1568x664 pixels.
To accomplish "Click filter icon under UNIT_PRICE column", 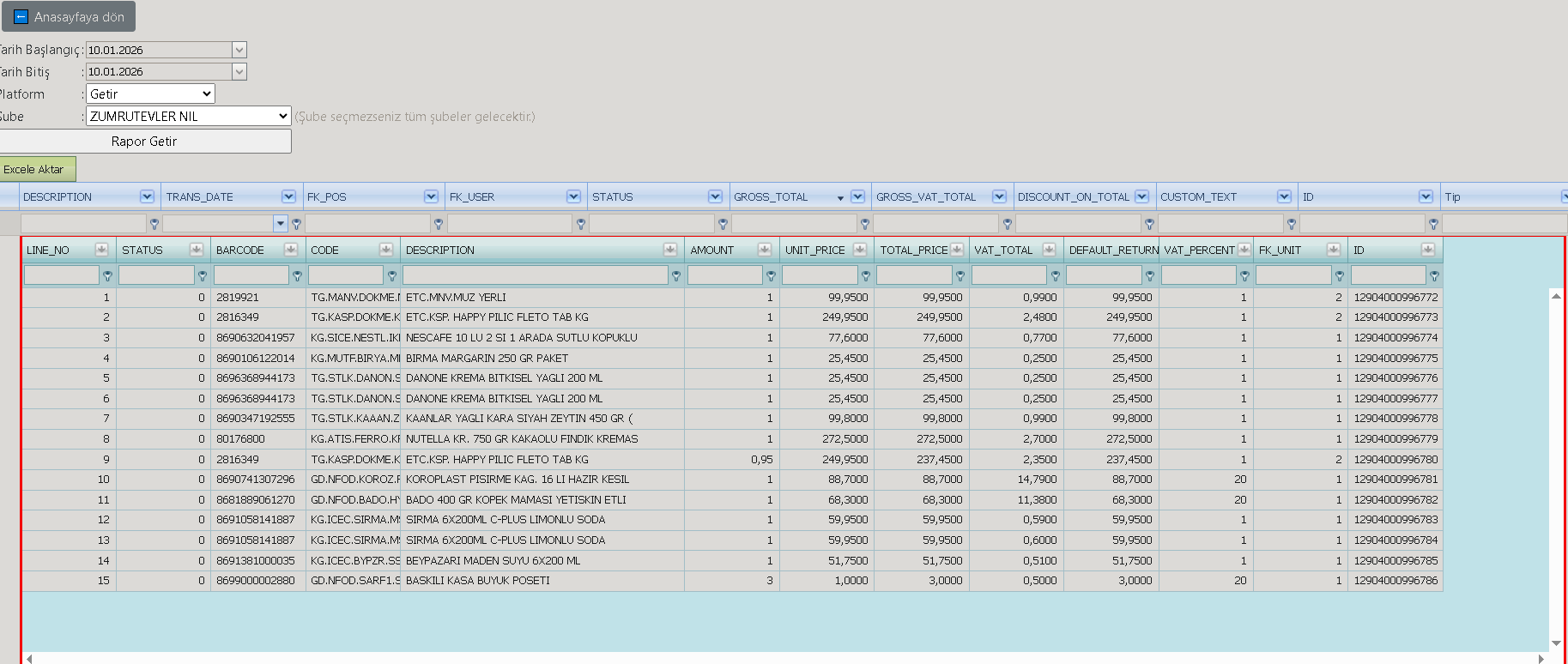I will pos(866,276).
